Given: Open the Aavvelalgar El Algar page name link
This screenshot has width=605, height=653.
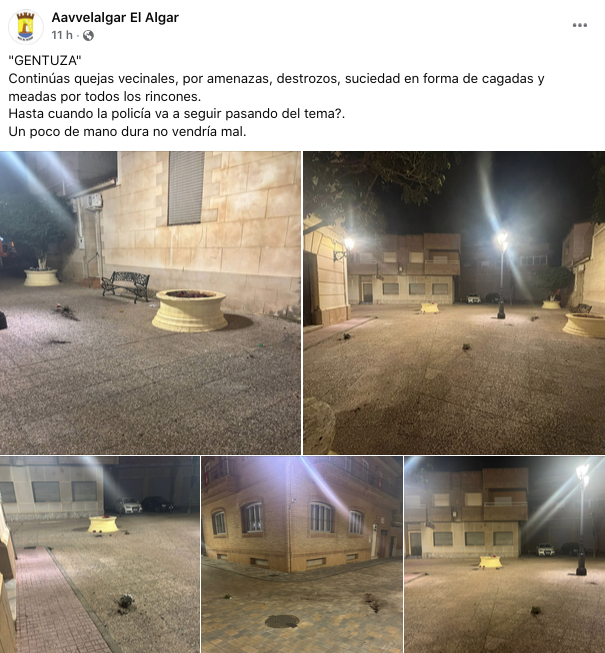Looking at the screenshot, I should click(x=115, y=17).
